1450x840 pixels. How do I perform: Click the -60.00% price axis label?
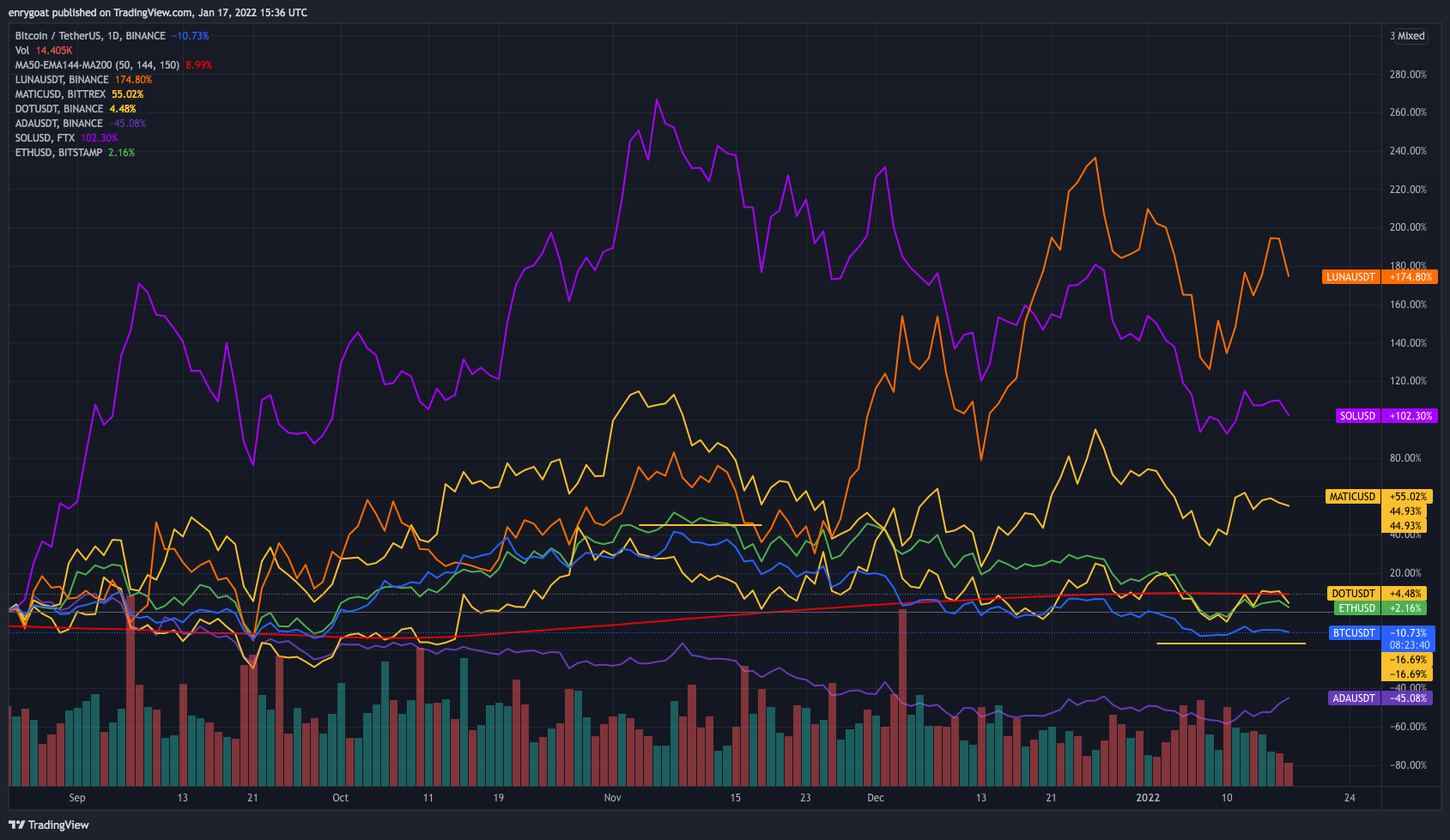(x=1408, y=727)
